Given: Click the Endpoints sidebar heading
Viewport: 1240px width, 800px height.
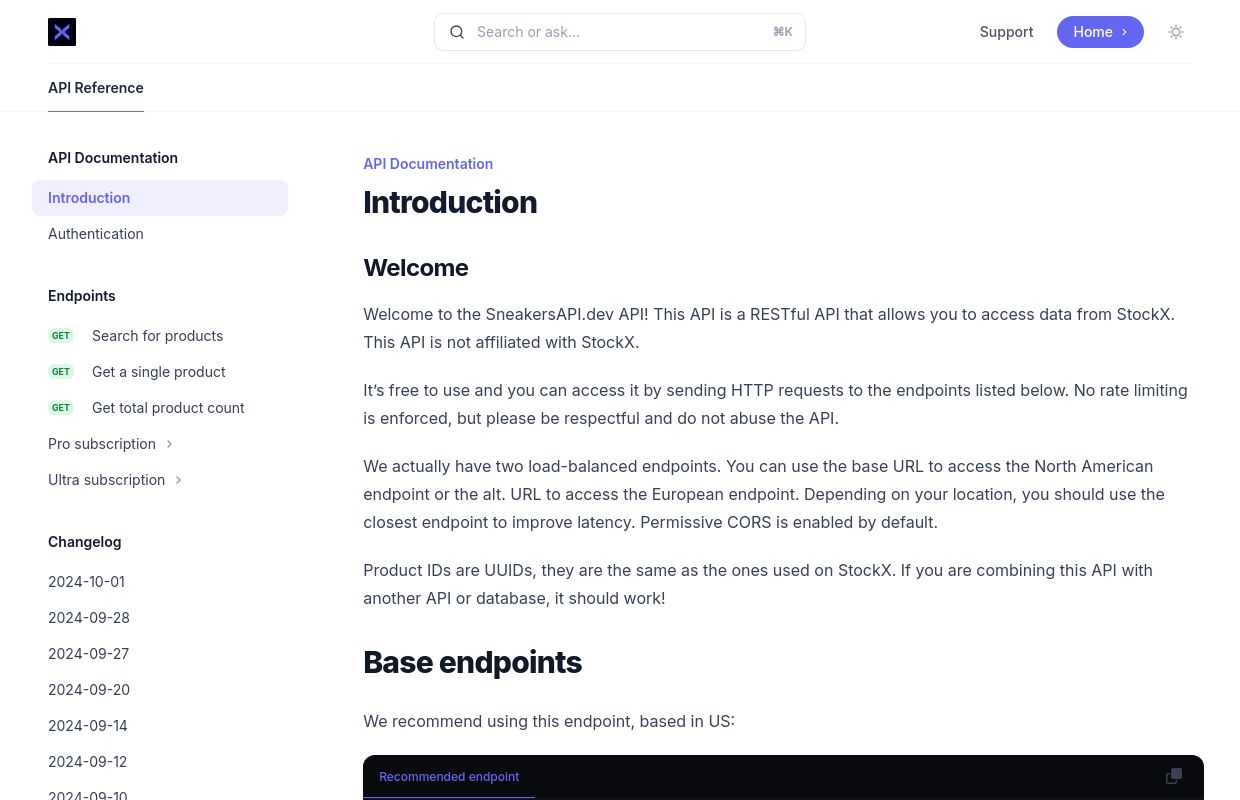Looking at the screenshot, I should point(82,296).
